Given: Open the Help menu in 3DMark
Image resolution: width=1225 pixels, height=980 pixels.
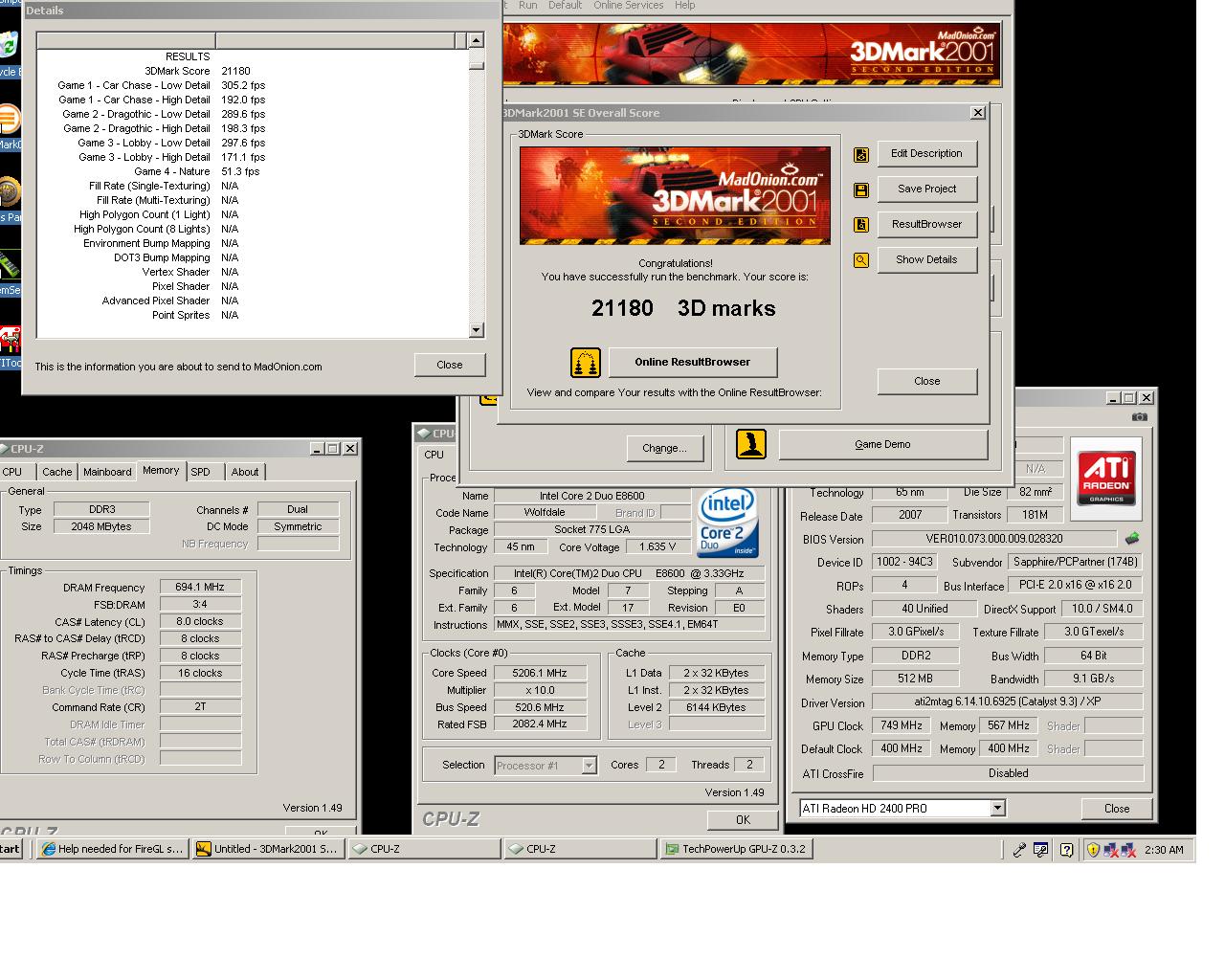Looking at the screenshot, I should click(685, 6).
